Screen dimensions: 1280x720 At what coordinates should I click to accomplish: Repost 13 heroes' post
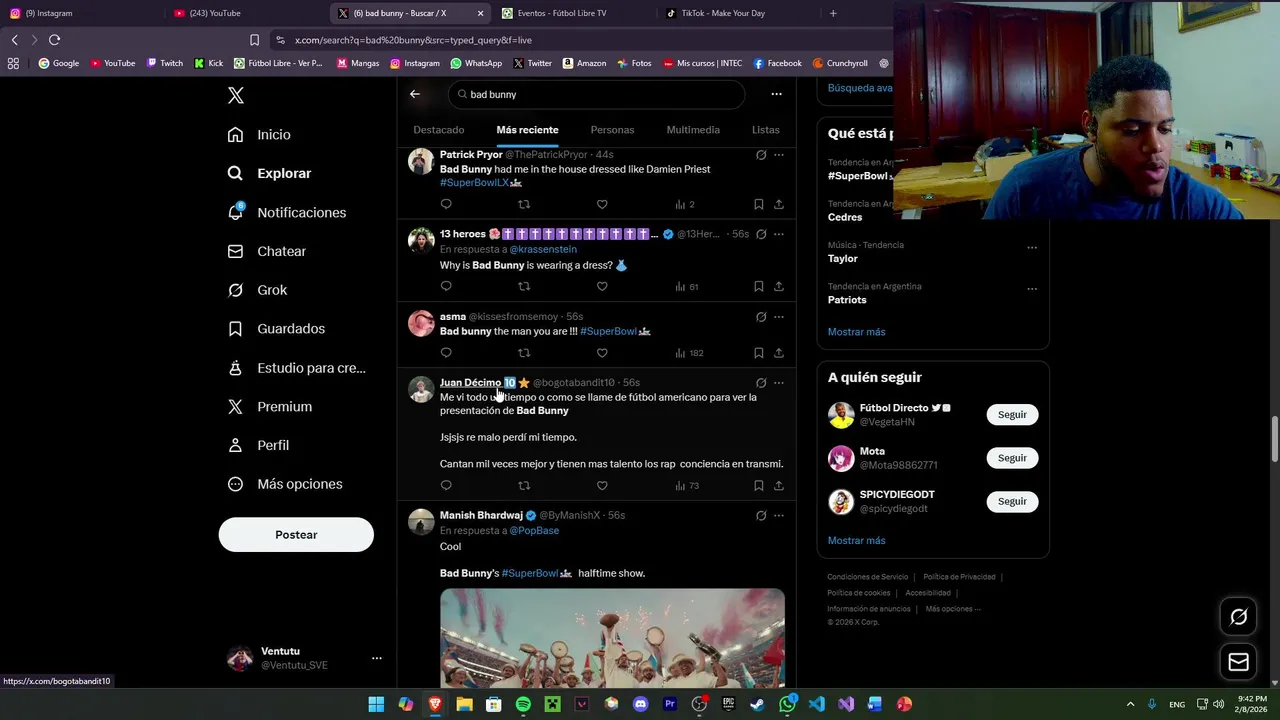click(524, 286)
